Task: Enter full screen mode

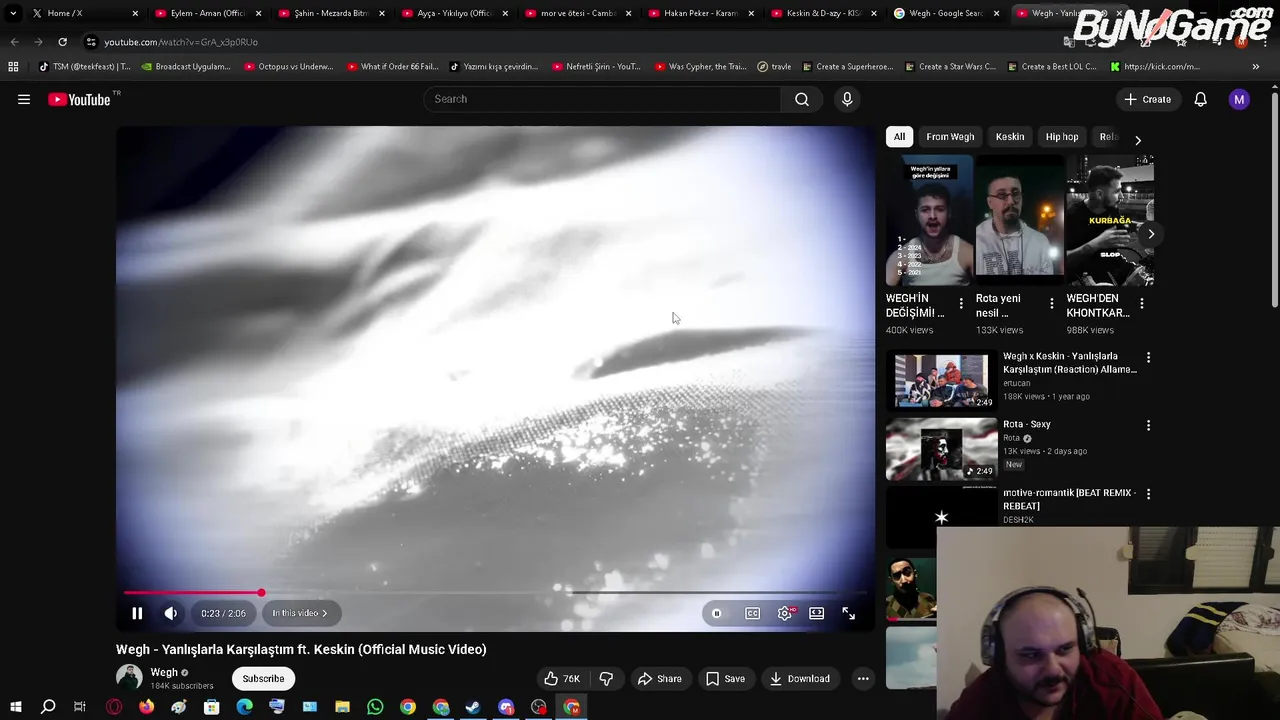Action: [848, 613]
